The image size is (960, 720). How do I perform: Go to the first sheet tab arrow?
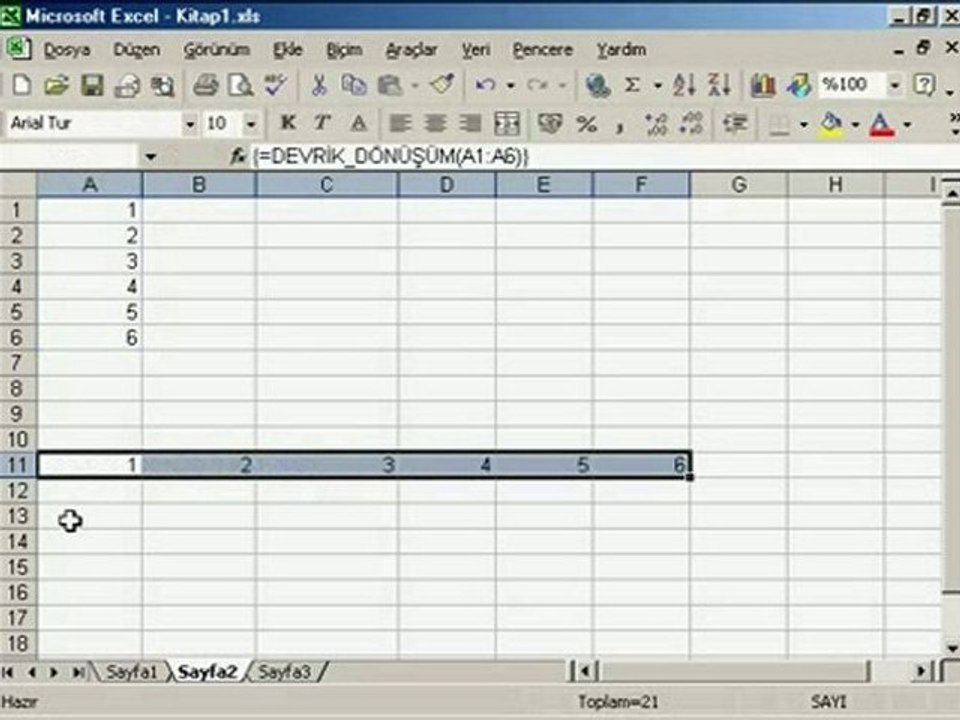[8, 672]
